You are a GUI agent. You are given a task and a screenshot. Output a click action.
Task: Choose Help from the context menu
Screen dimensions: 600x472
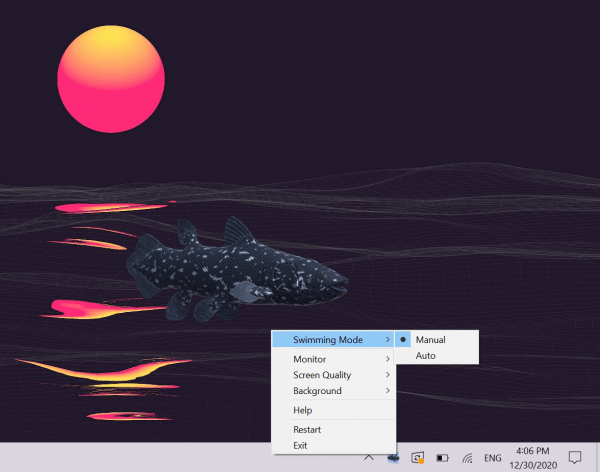[x=333, y=410]
